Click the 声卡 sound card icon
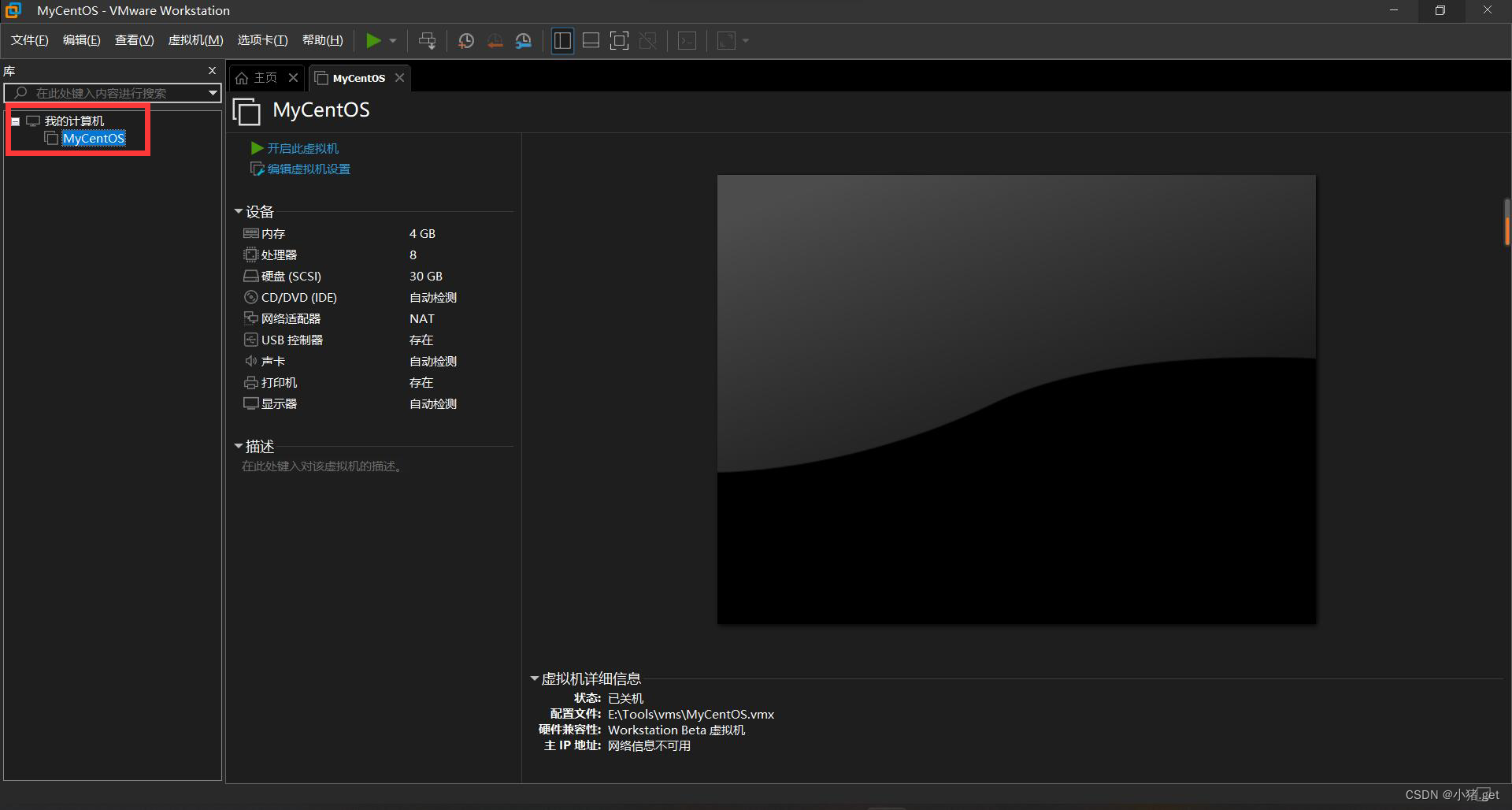 (x=251, y=361)
